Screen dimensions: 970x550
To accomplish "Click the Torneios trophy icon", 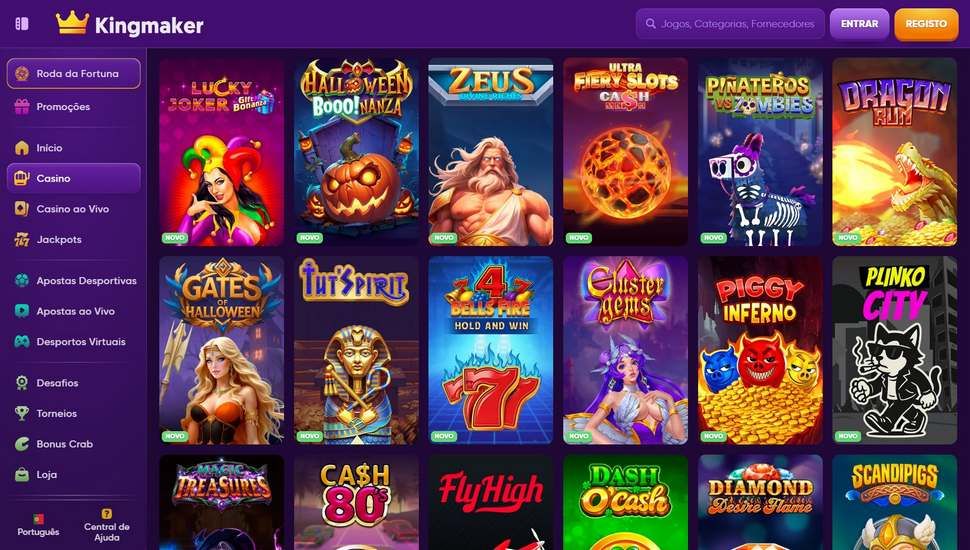I will [22, 413].
